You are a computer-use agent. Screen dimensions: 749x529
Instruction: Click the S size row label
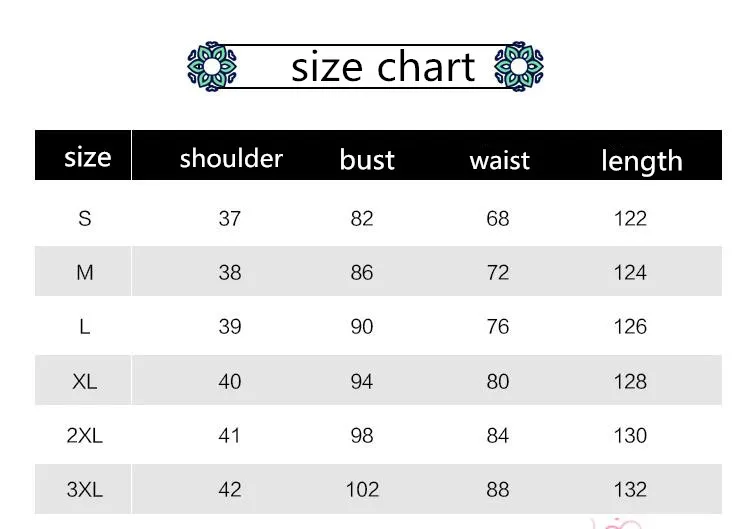click(85, 218)
